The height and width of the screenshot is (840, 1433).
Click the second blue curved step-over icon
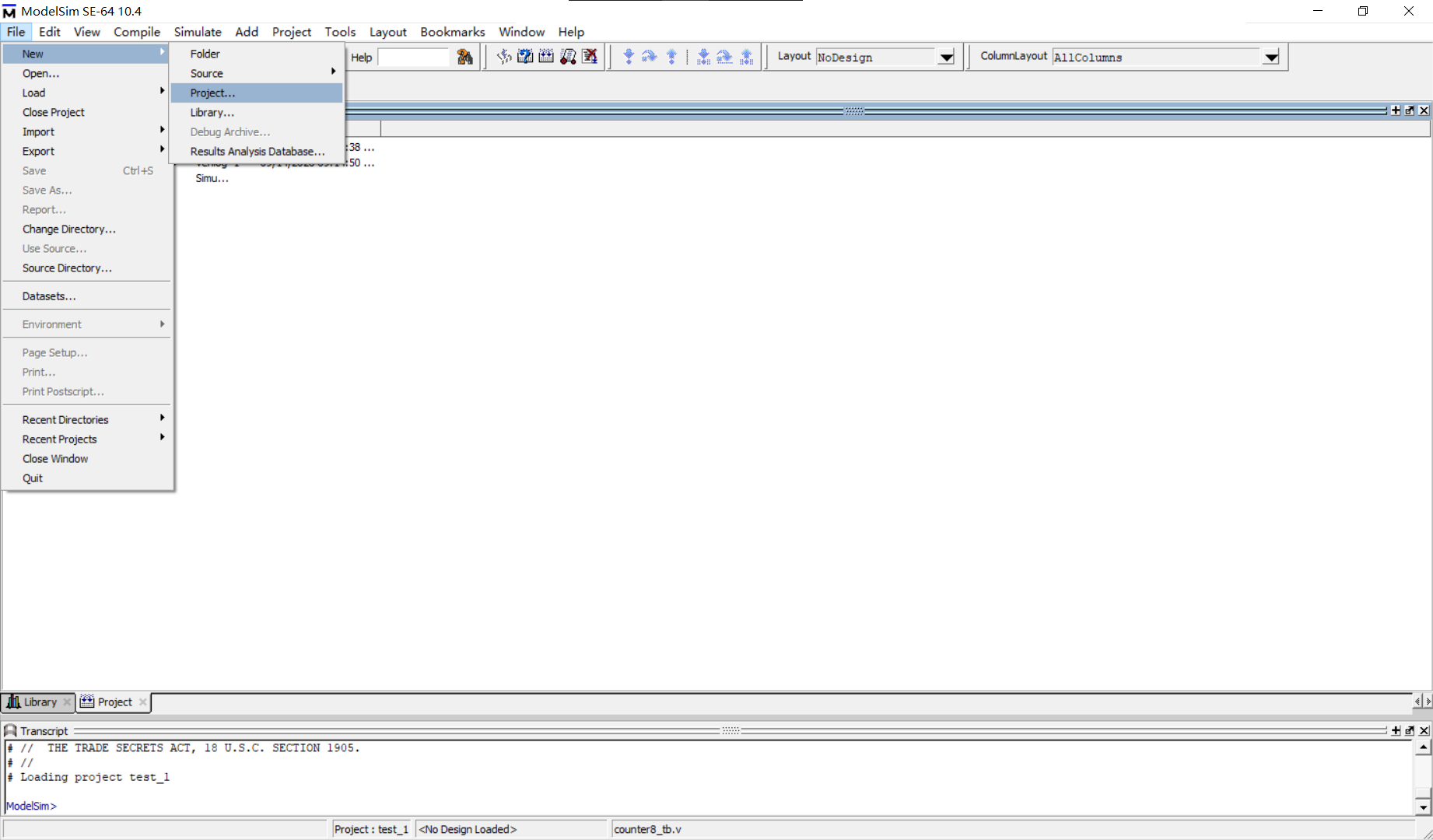724,57
